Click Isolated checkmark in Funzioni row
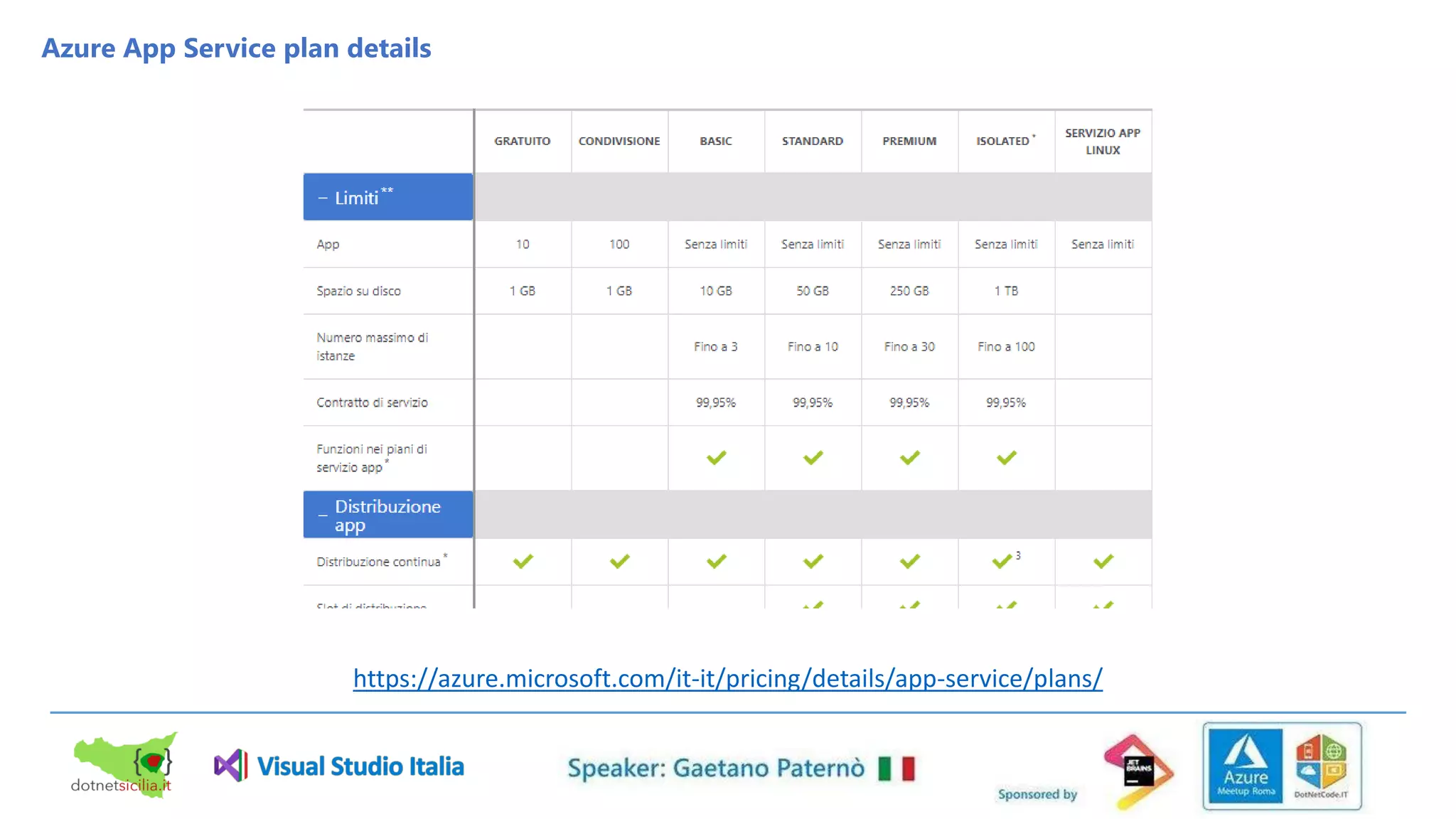 point(1006,458)
